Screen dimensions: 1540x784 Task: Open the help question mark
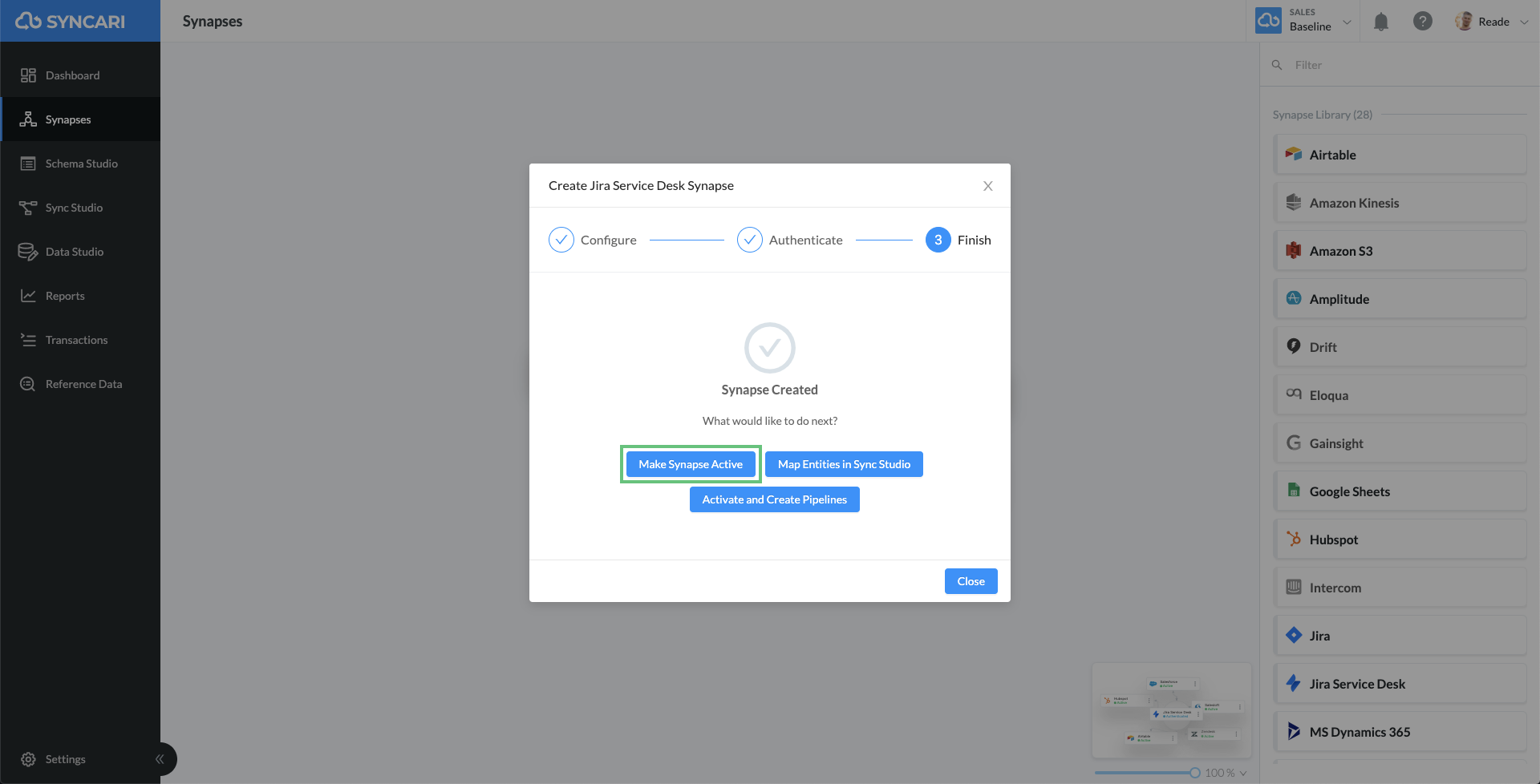click(1423, 22)
